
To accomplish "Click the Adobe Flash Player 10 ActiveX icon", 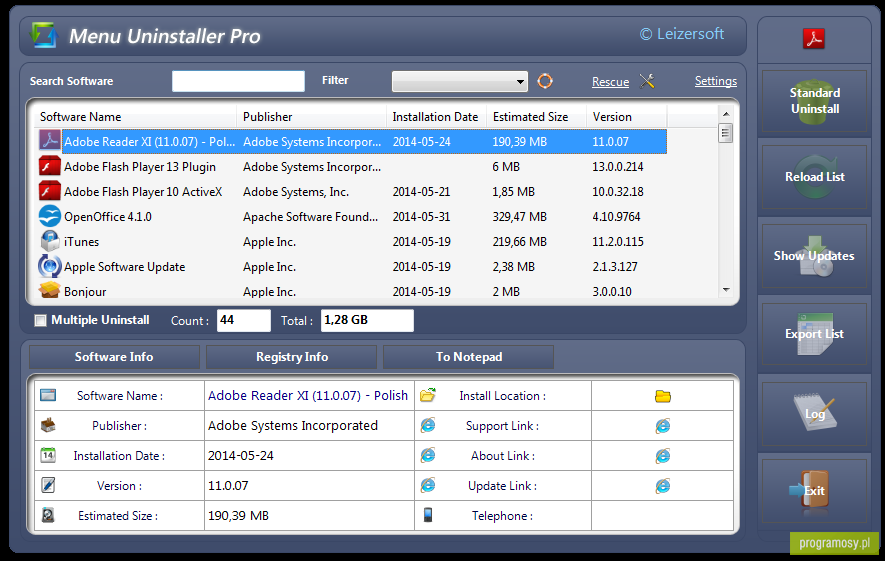I will [x=50, y=191].
